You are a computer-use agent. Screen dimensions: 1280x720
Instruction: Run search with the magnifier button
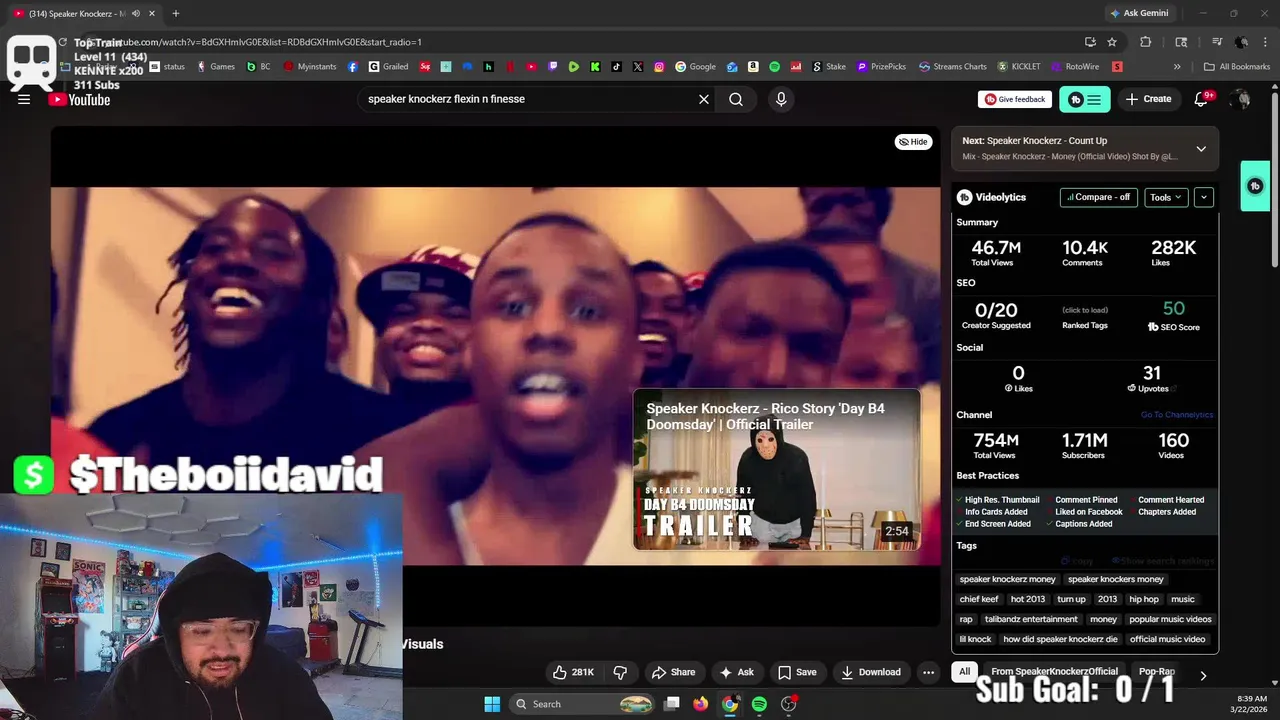click(x=736, y=99)
